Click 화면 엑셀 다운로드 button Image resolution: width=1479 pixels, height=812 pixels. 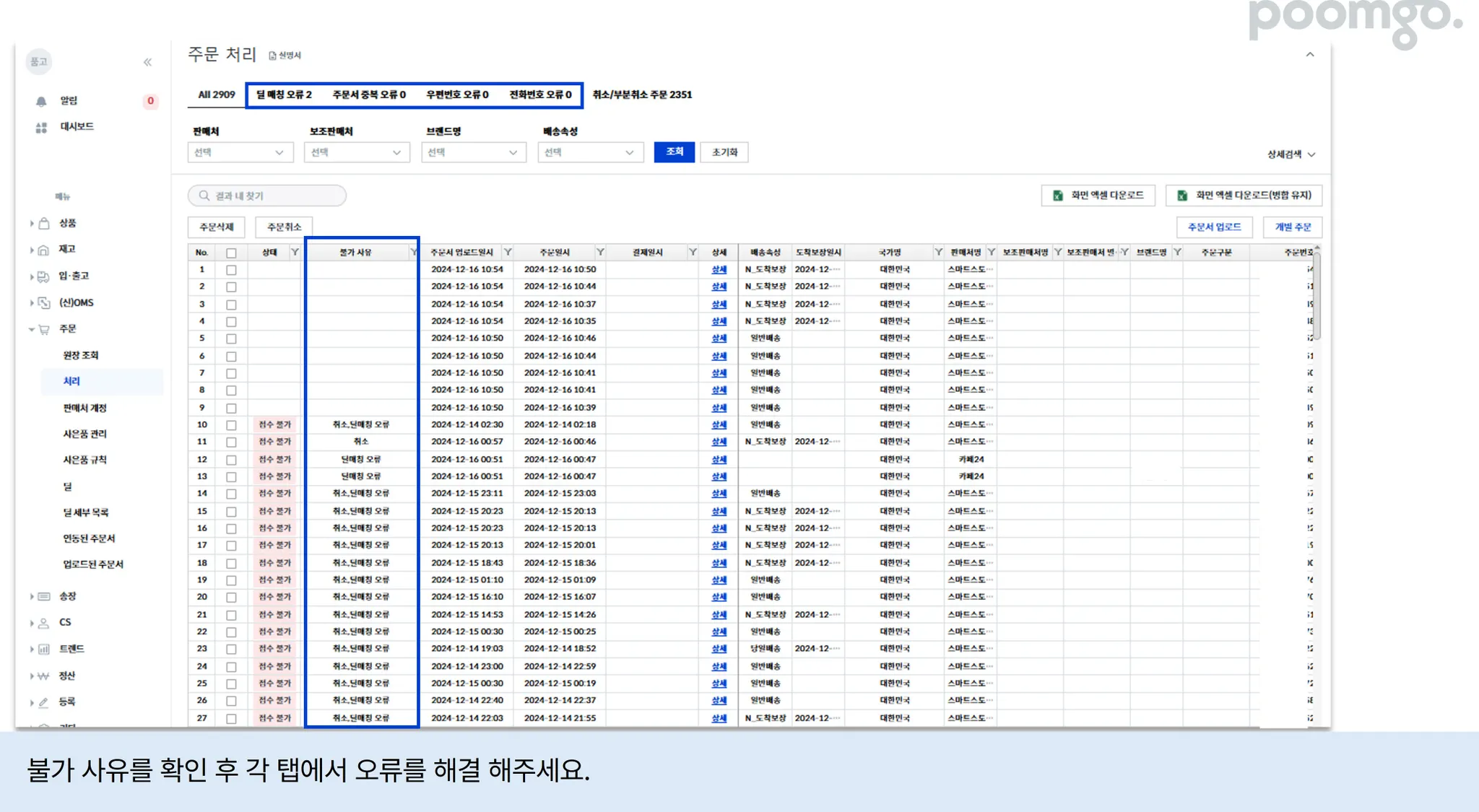(x=1098, y=195)
